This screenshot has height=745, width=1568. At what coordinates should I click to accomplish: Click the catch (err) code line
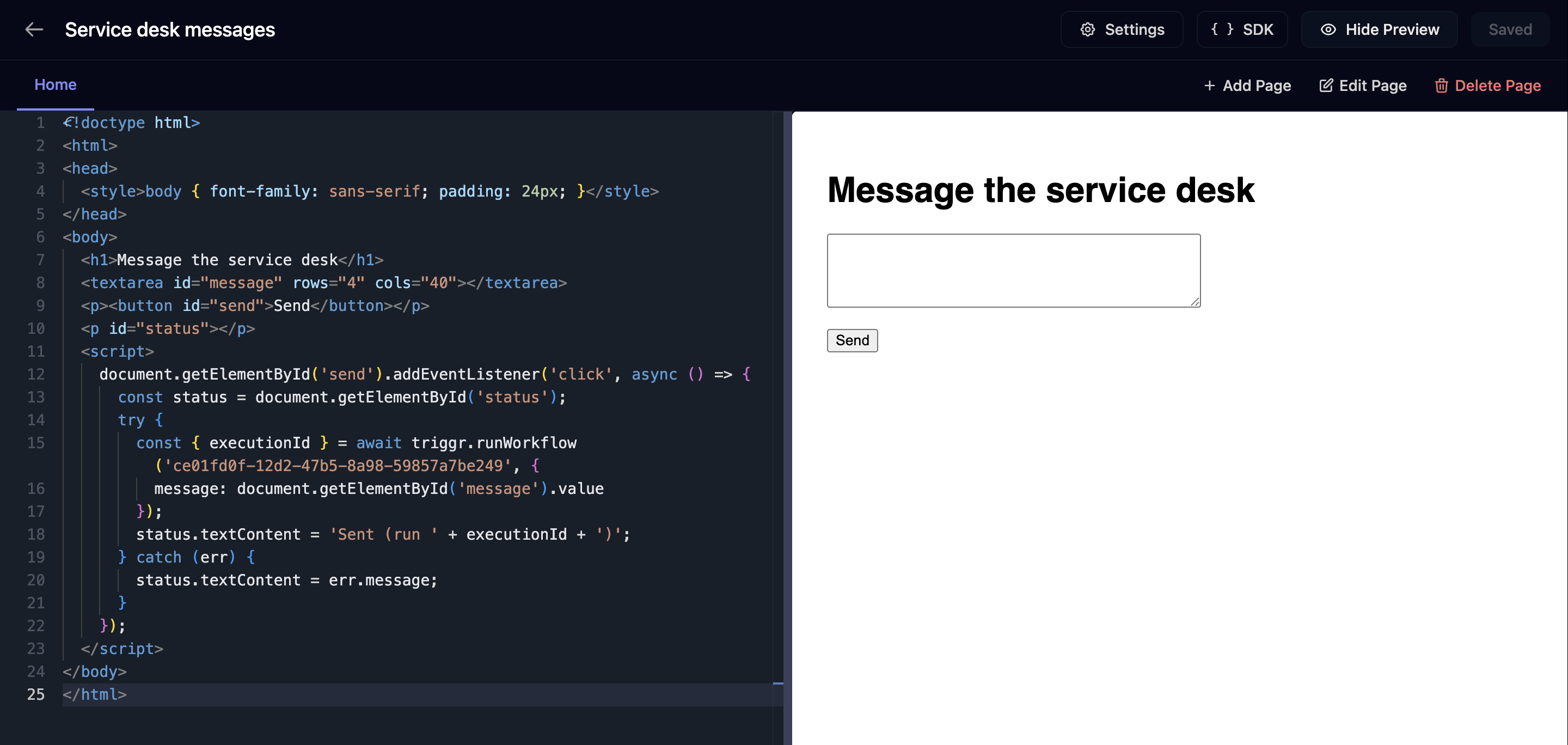pyautogui.click(x=186, y=558)
